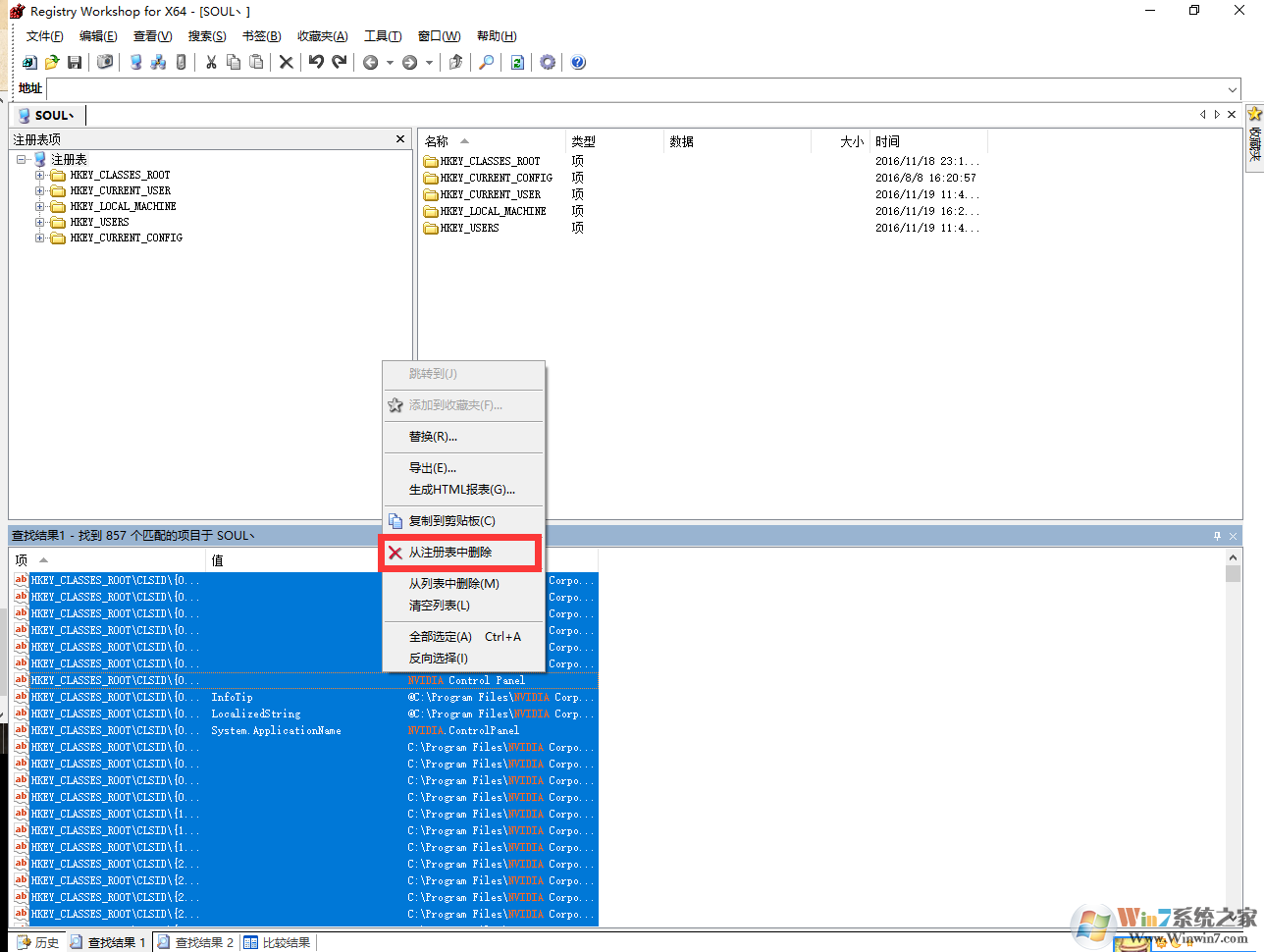Sort list by the 名称 column header
The width and height of the screenshot is (1264, 952).
click(438, 141)
